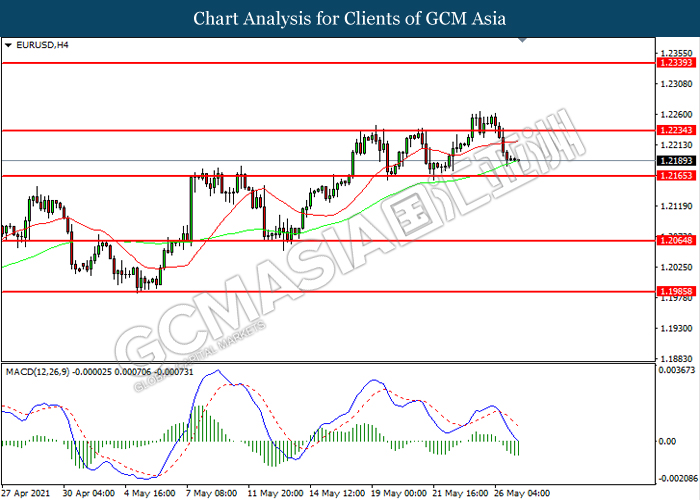Image resolution: width=700 pixels, height=500 pixels.
Task: Click the 4 May 16:00 time label
Action: tap(150, 494)
